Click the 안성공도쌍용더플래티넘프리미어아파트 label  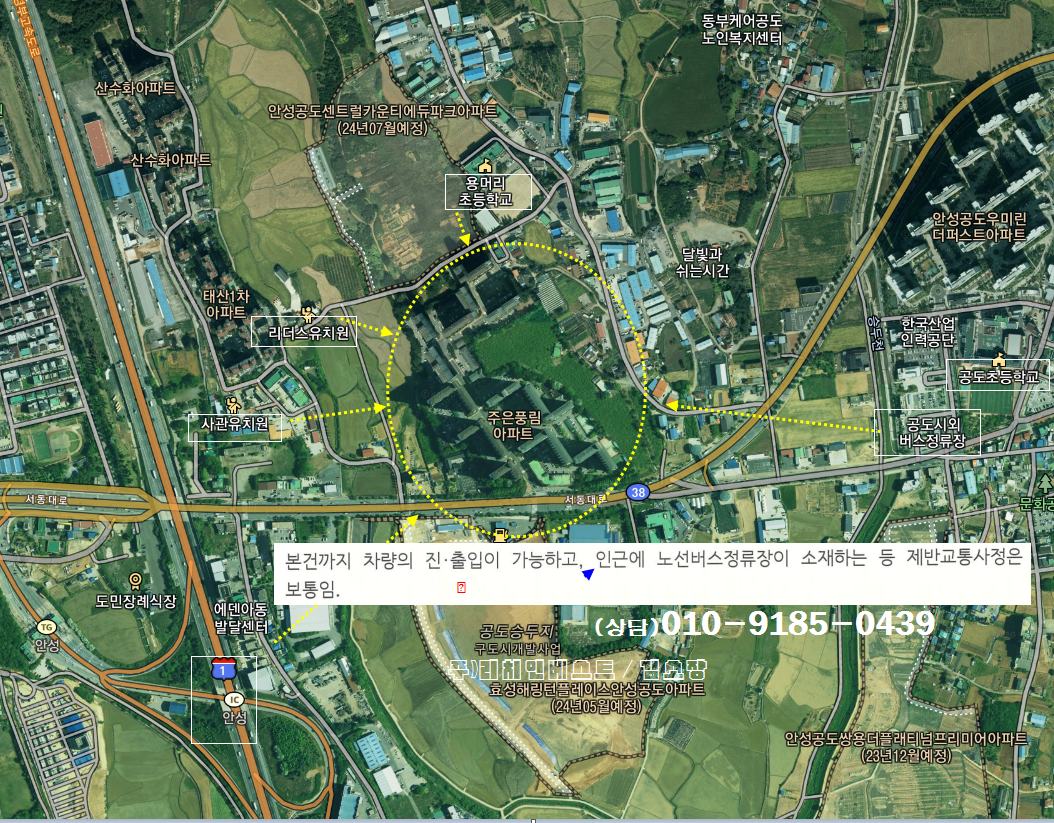[906, 747]
